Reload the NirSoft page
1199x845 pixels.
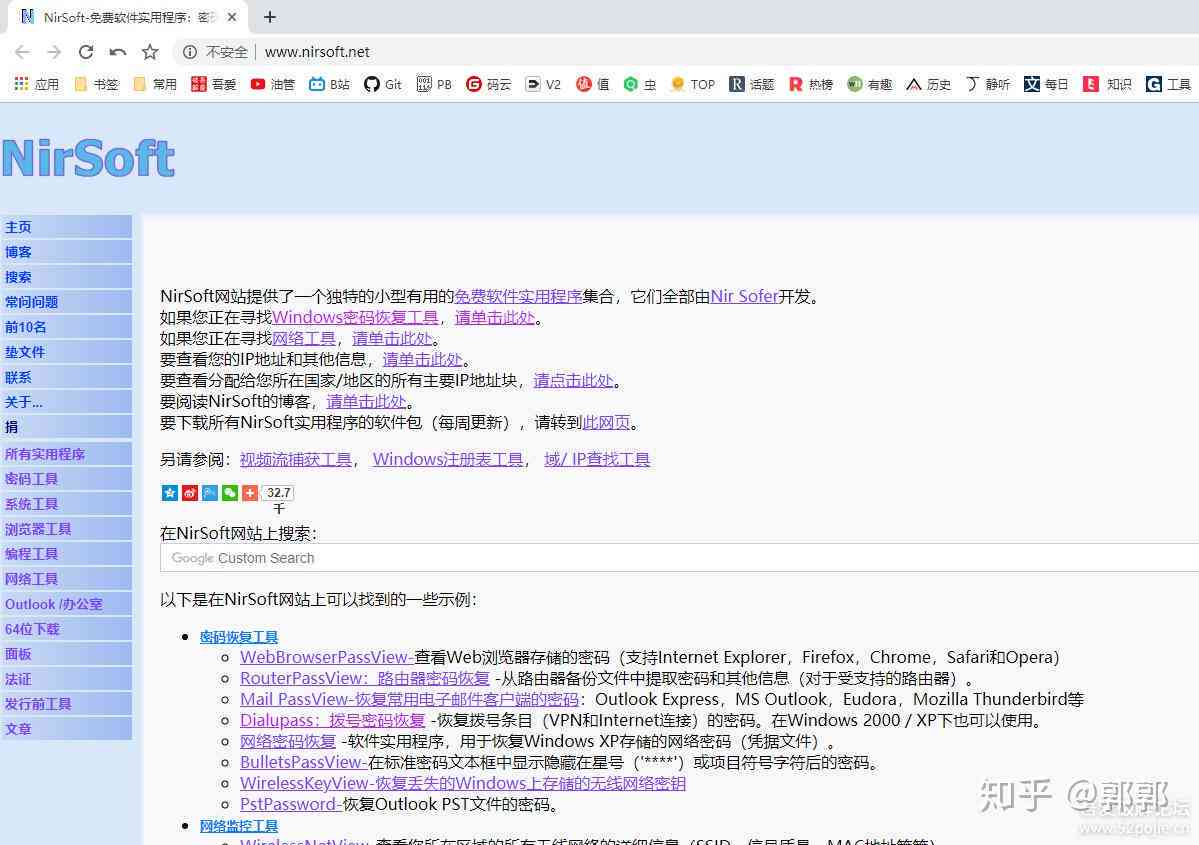click(x=86, y=52)
